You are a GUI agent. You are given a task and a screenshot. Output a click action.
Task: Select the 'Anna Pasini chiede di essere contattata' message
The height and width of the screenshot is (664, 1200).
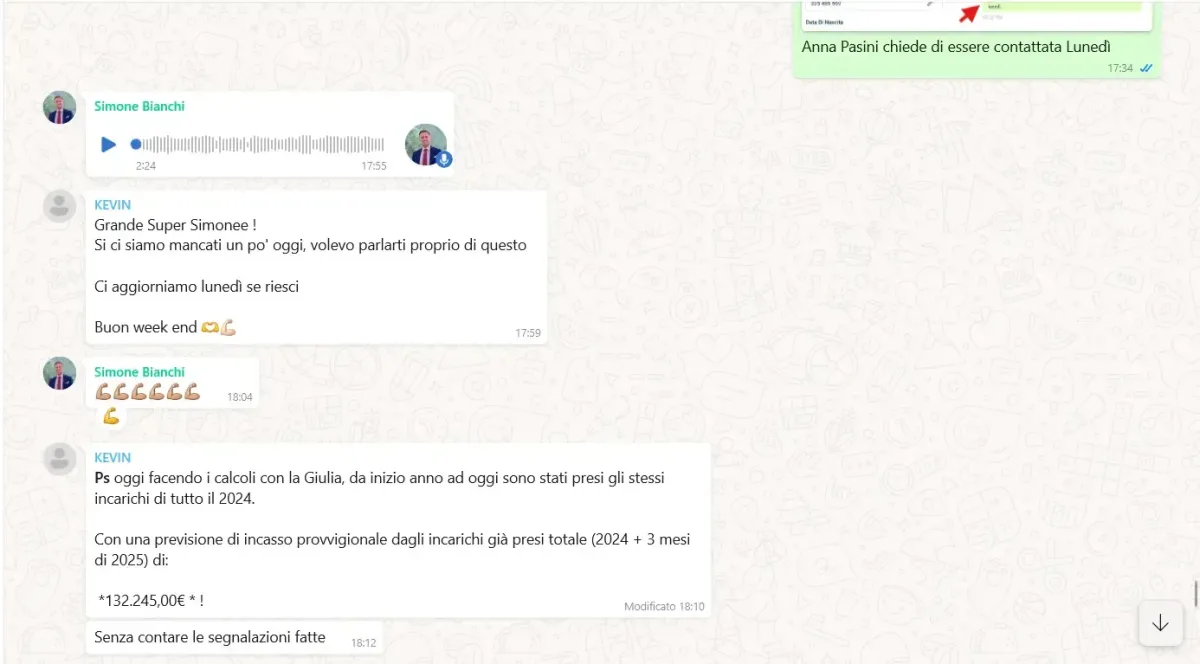click(977, 47)
